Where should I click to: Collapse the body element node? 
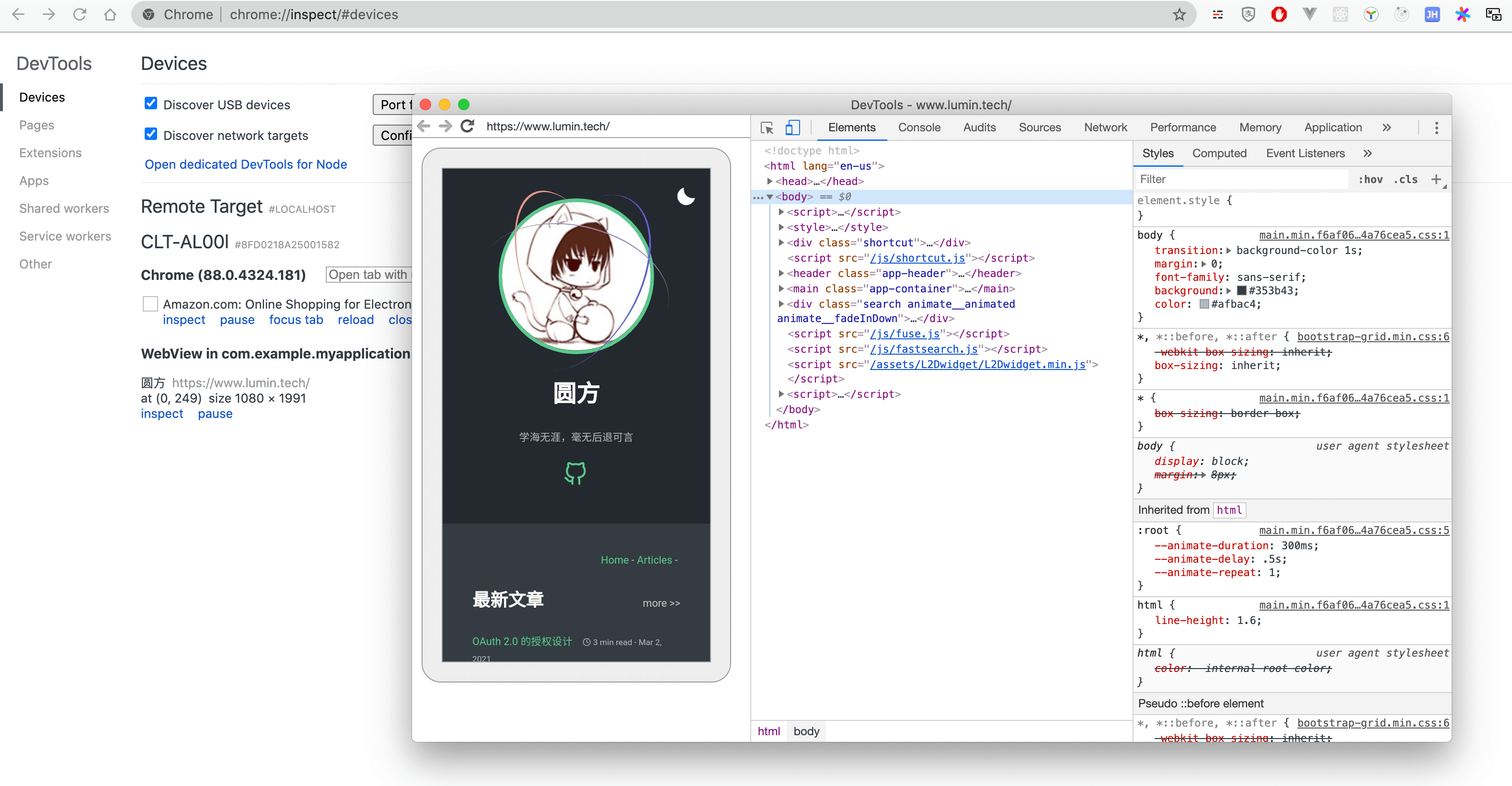[769, 196]
